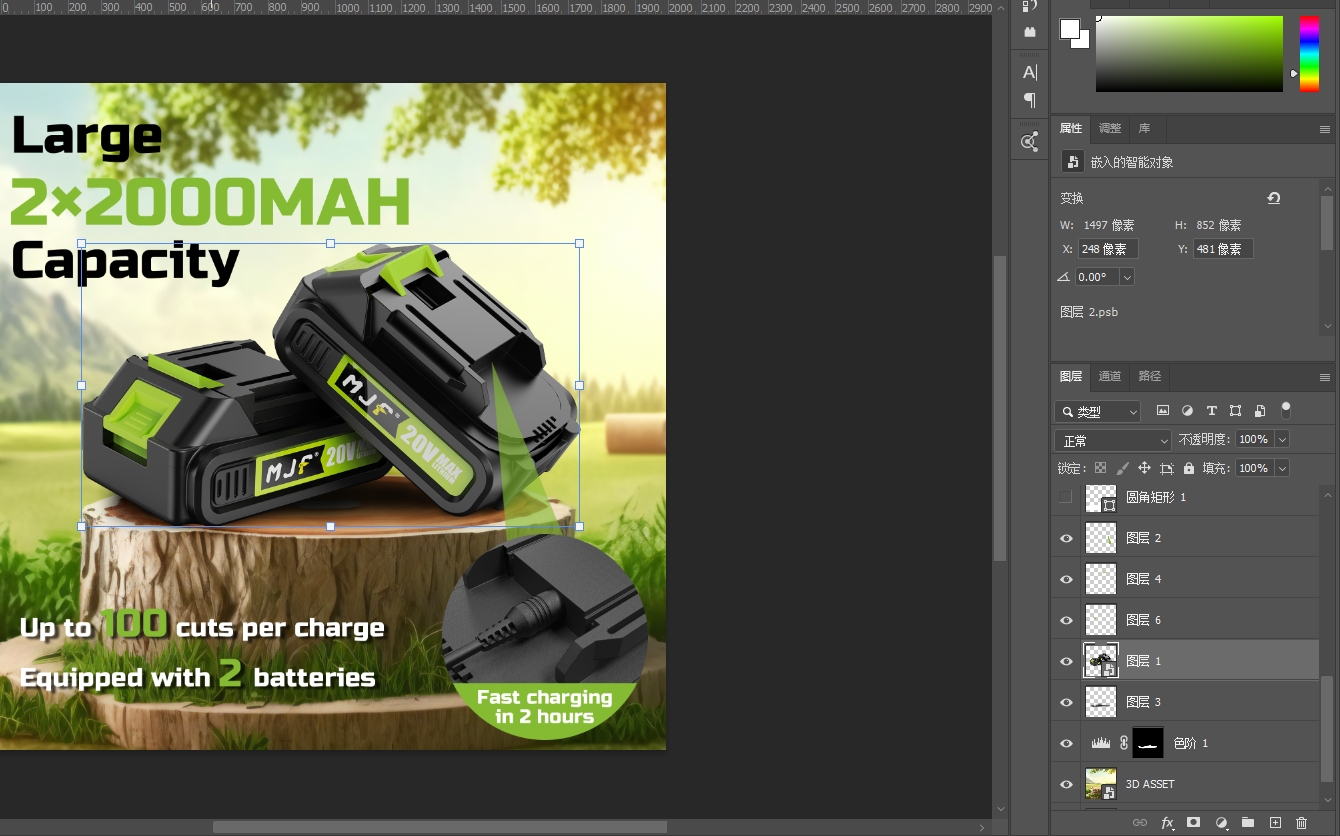Click the foreground color swatch
This screenshot has width=1340, height=836.
tap(1070, 28)
